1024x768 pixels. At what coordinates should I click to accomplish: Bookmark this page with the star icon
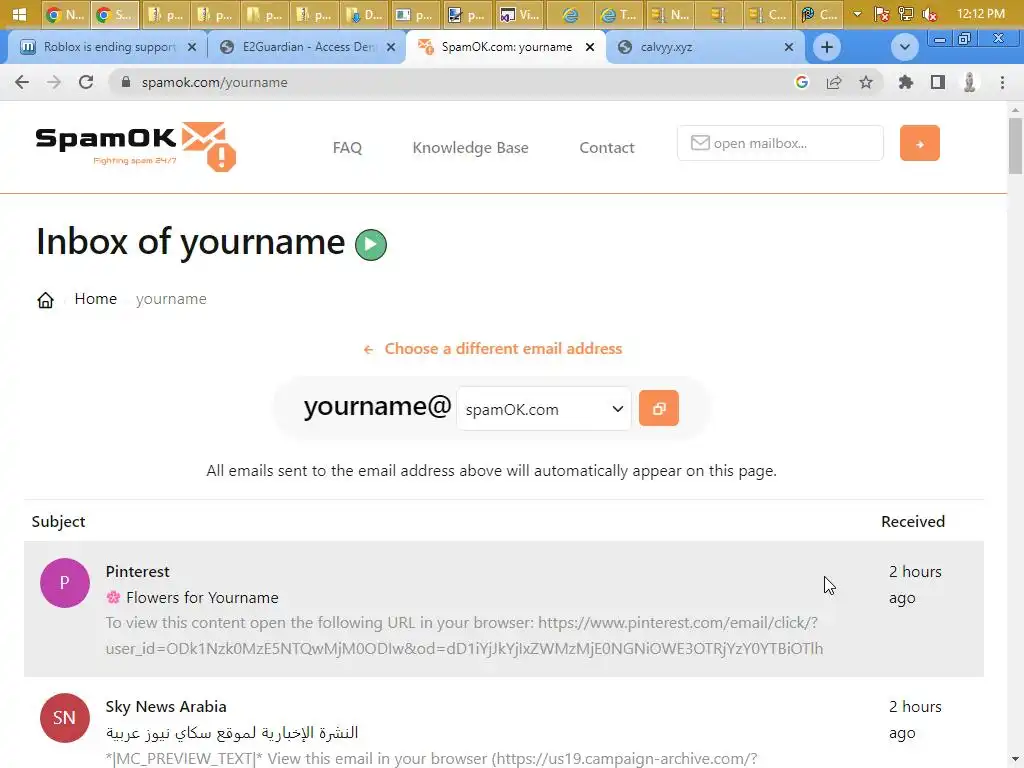point(865,82)
